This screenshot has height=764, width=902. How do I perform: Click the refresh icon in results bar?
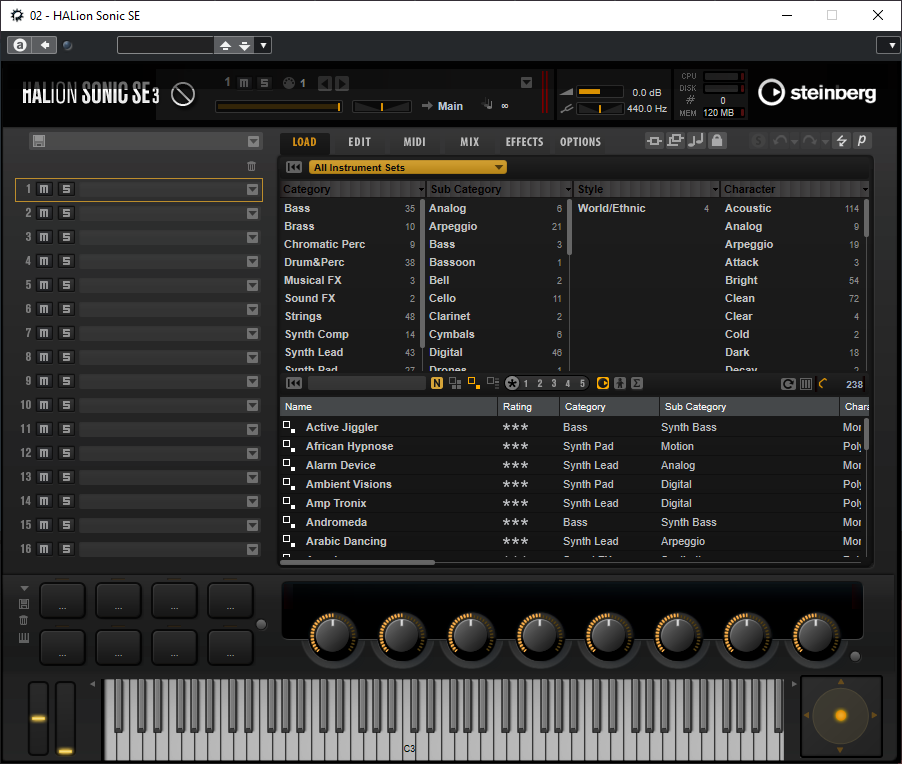[x=788, y=383]
